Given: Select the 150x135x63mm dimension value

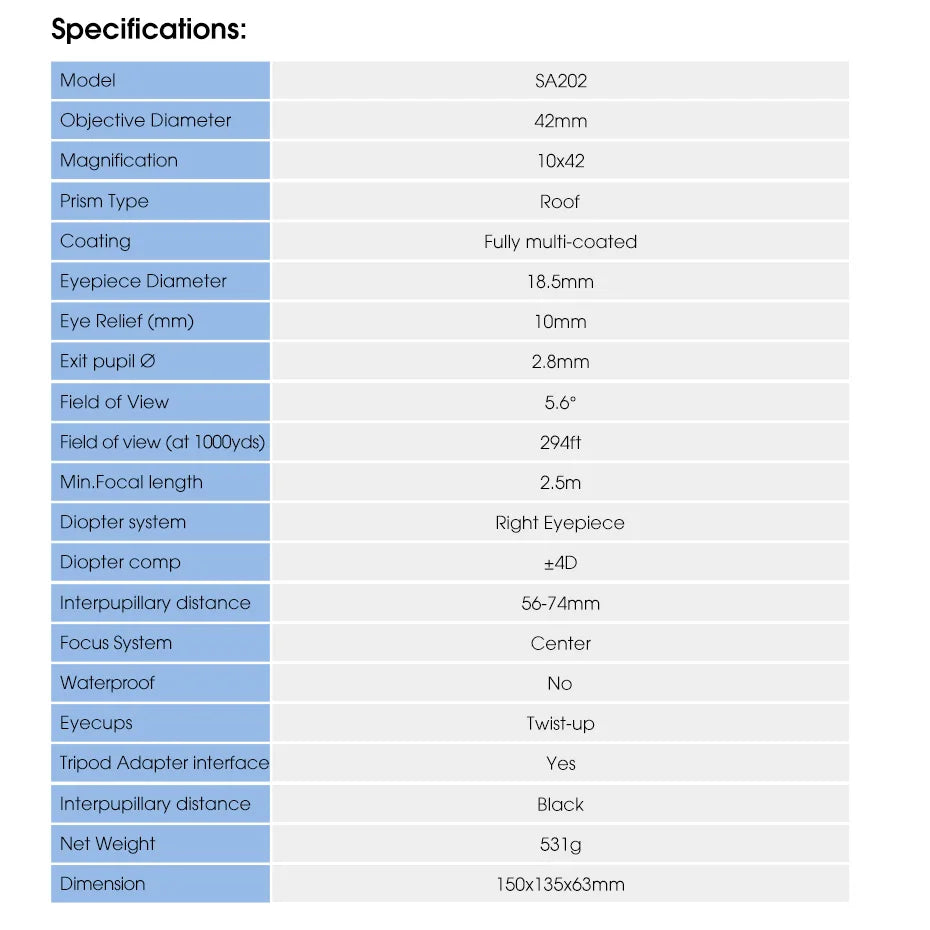Looking at the screenshot, I should pyautogui.click(x=560, y=884).
